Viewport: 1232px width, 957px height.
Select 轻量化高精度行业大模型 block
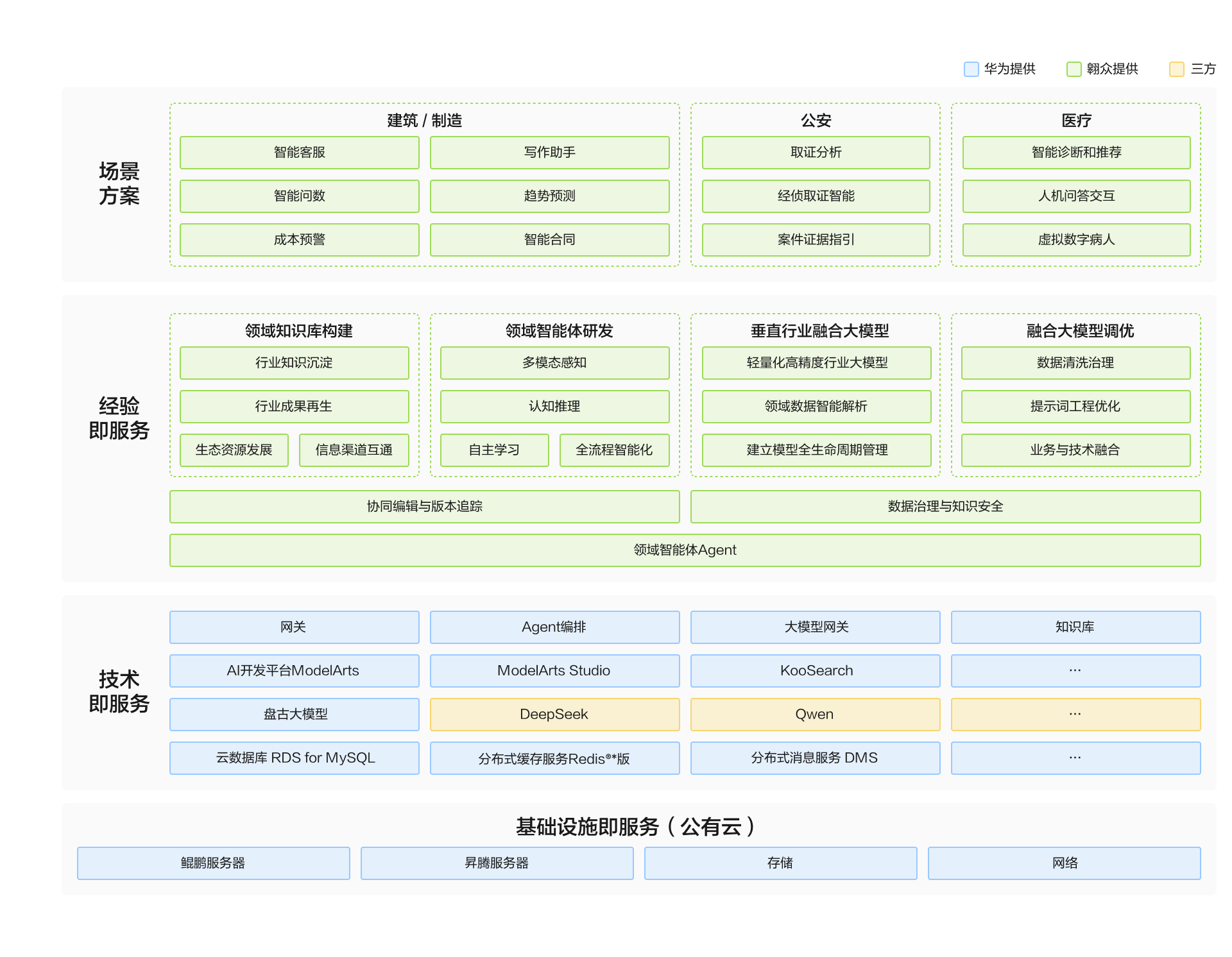[x=816, y=363]
